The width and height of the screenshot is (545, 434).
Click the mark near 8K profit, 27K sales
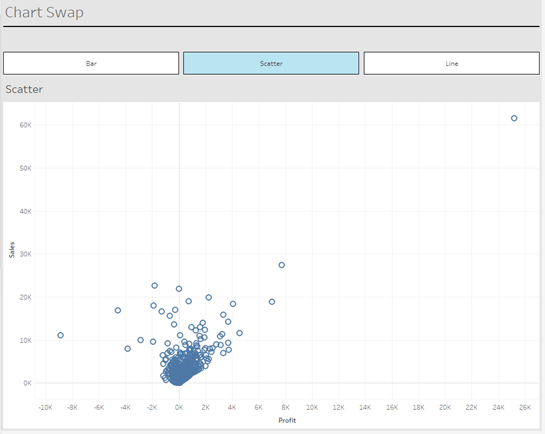(282, 265)
